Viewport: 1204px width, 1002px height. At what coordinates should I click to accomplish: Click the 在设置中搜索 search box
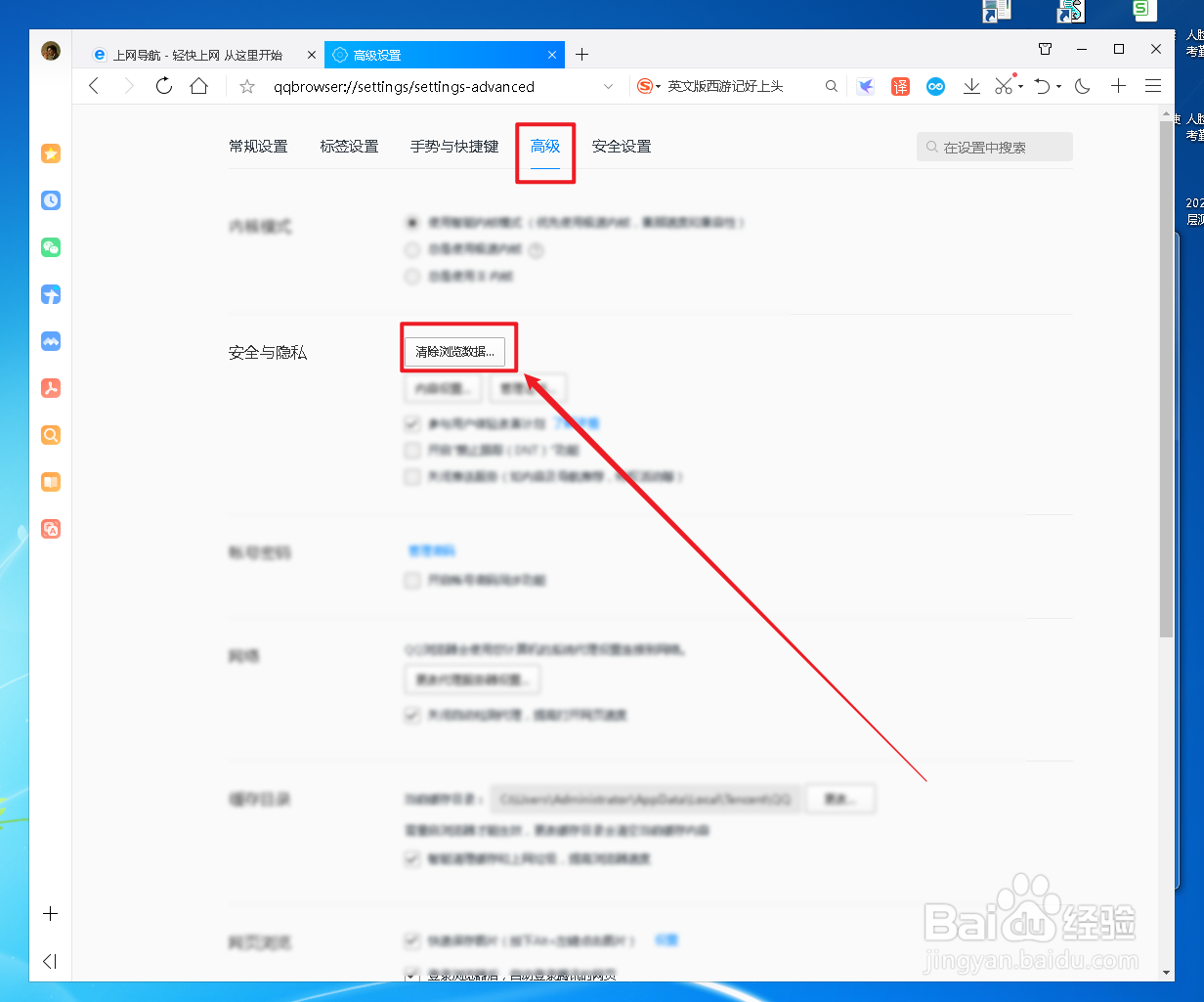(994, 146)
